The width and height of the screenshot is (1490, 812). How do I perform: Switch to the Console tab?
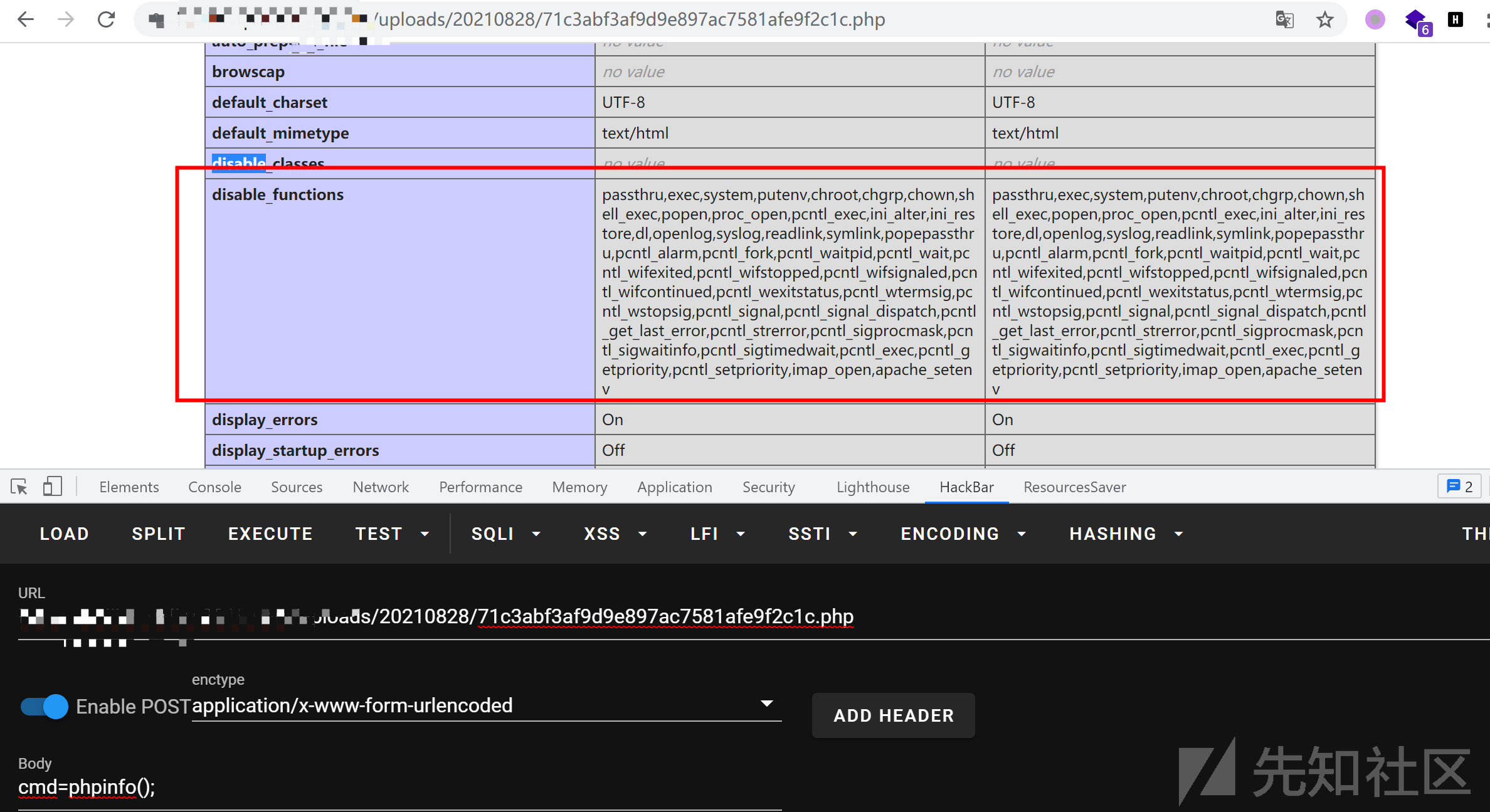coord(214,487)
